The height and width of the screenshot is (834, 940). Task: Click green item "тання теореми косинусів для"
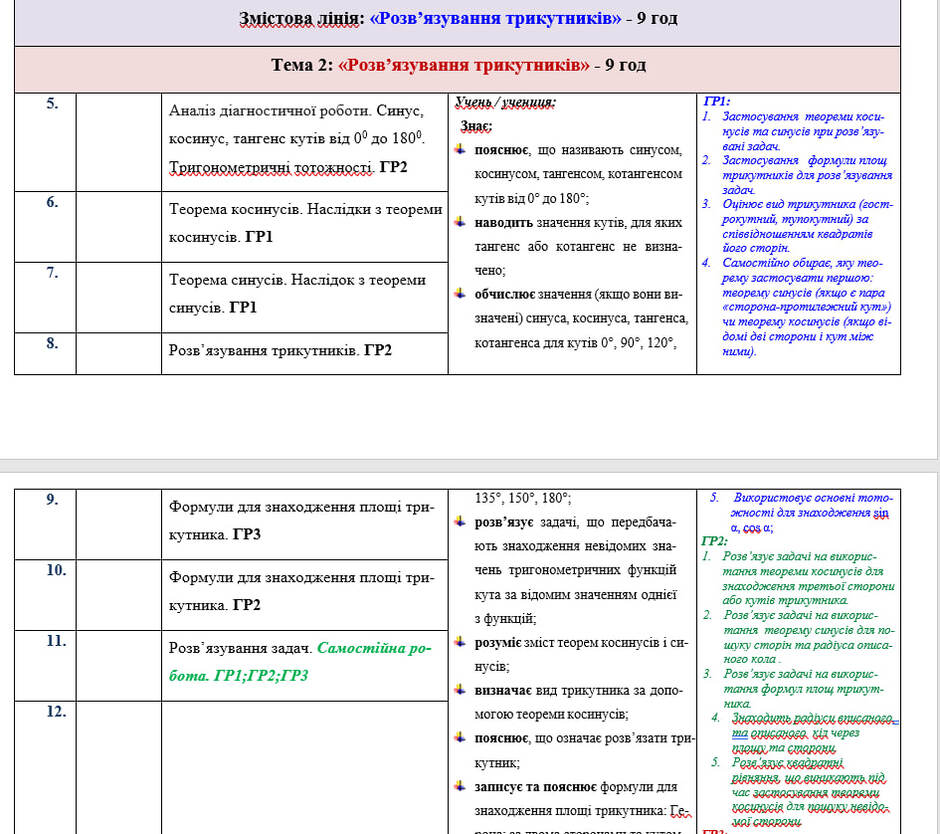coord(803,571)
